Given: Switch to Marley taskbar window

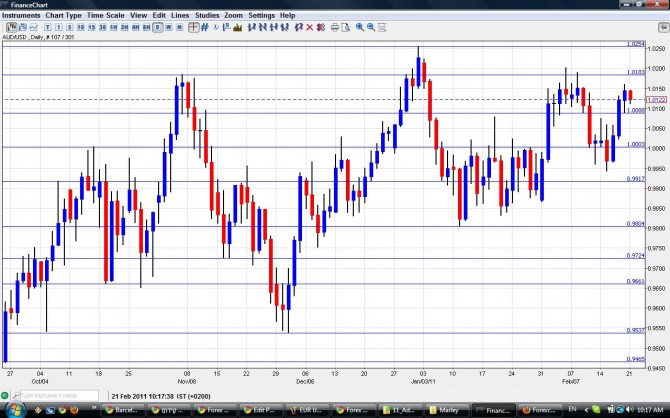Looking at the screenshot, I should point(447,410).
